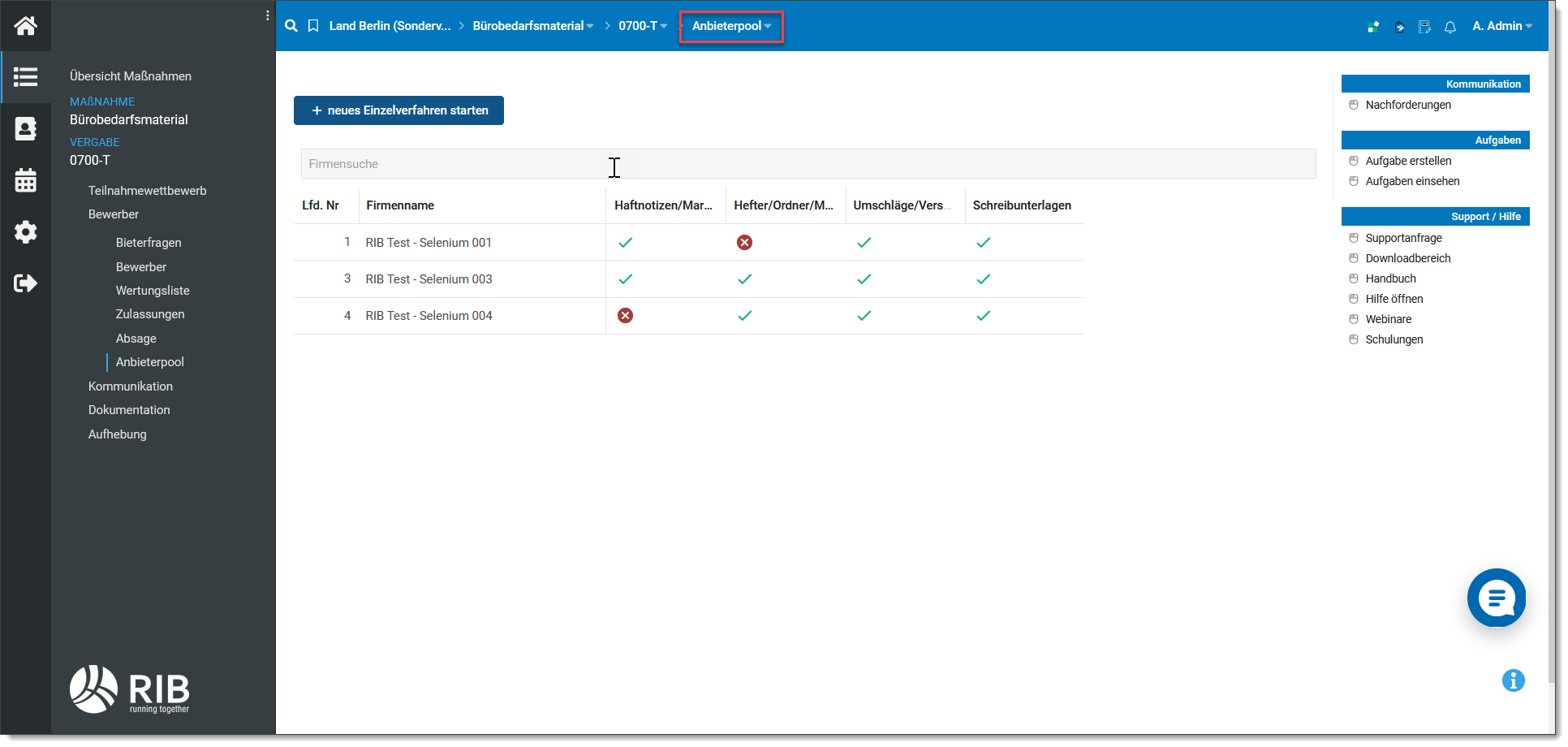The image size is (1568, 747).
Task: Click the logout arrow icon in sidebar
Action: (x=25, y=283)
